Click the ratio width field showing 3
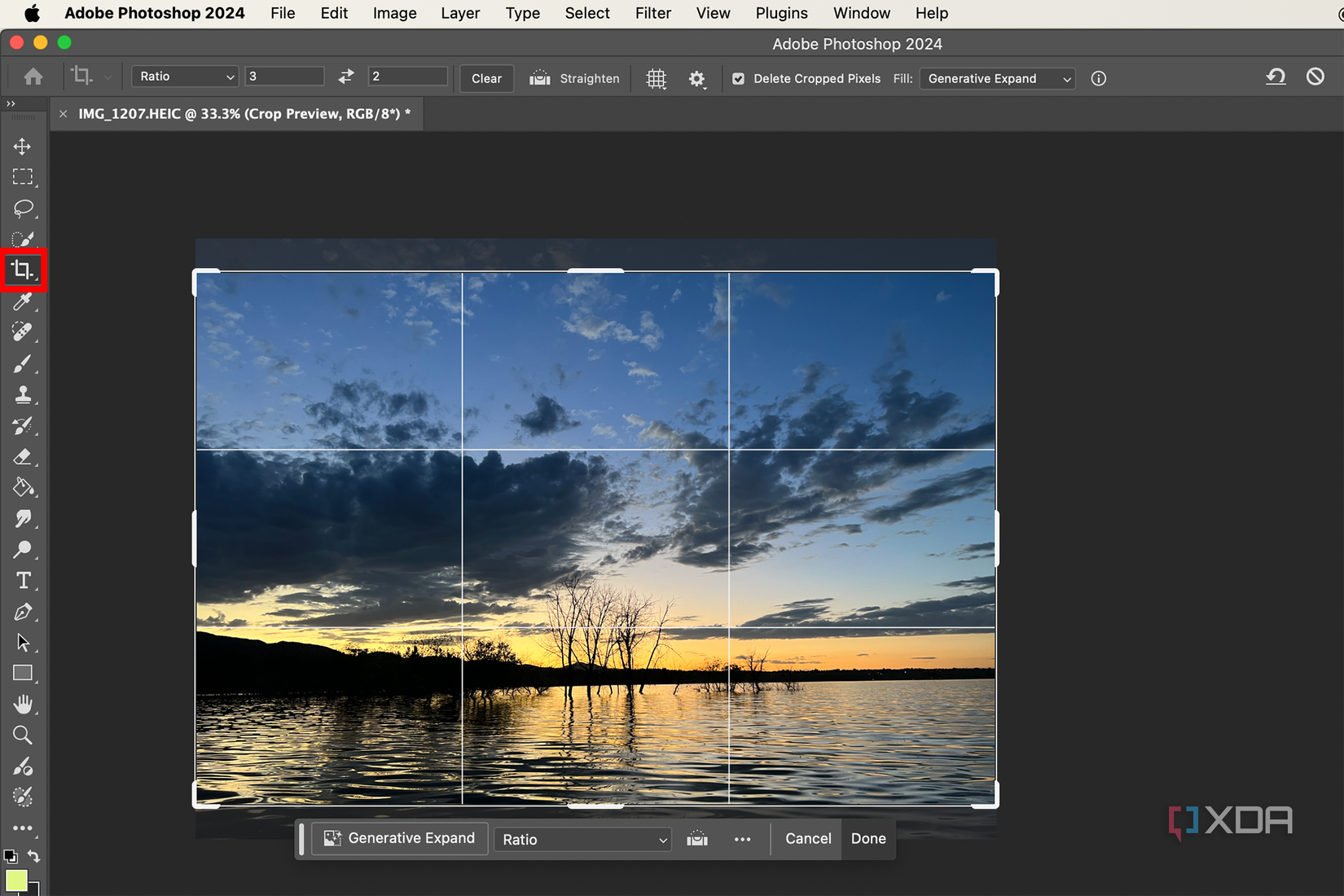The width and height of the screenshot is (1344, 896). point(284,77)
